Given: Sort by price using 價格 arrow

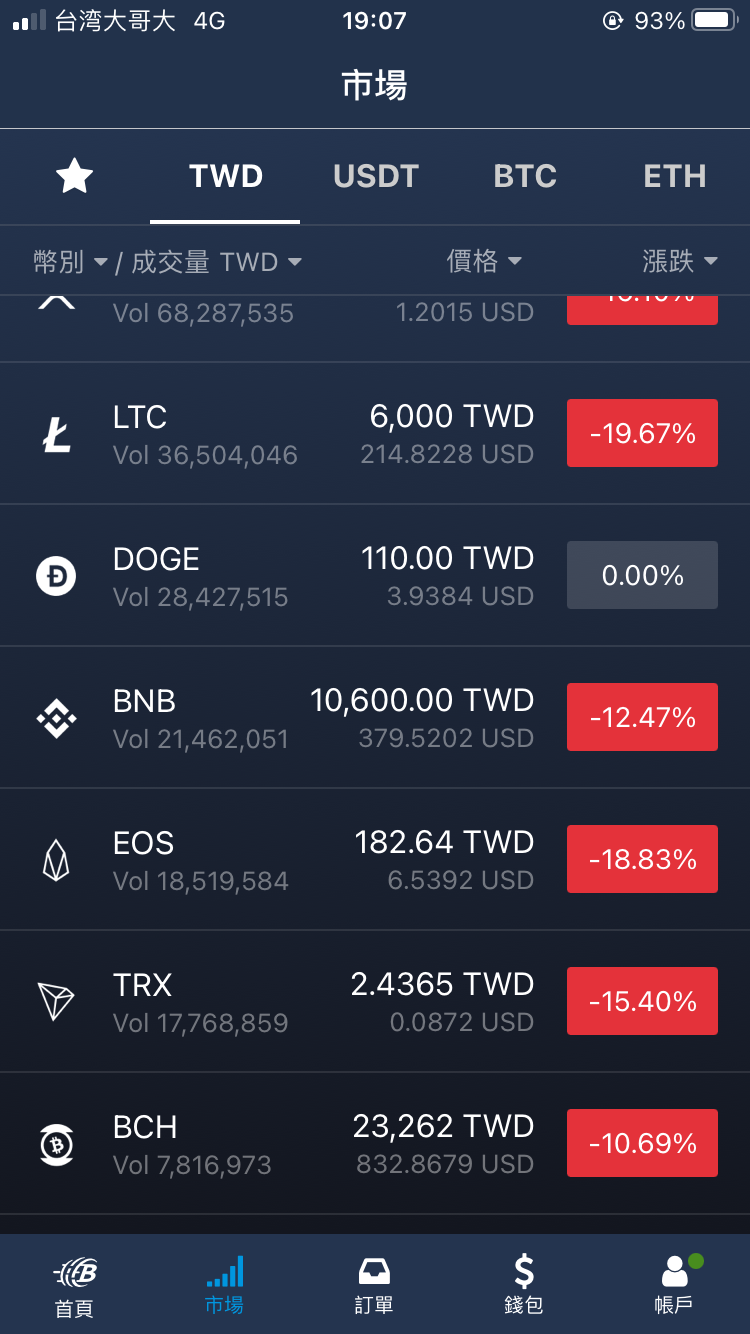Looking at the screenshot, I should (515, 262).
